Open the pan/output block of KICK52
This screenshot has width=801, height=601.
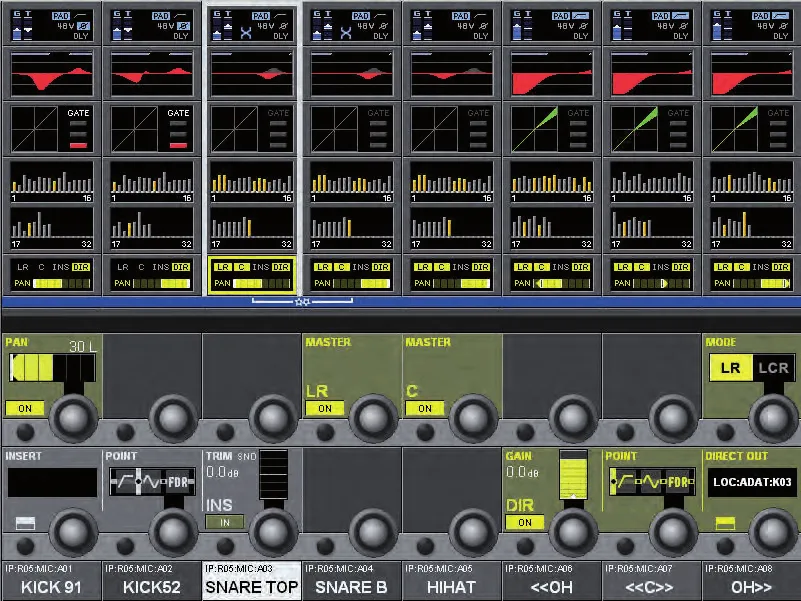152,275
